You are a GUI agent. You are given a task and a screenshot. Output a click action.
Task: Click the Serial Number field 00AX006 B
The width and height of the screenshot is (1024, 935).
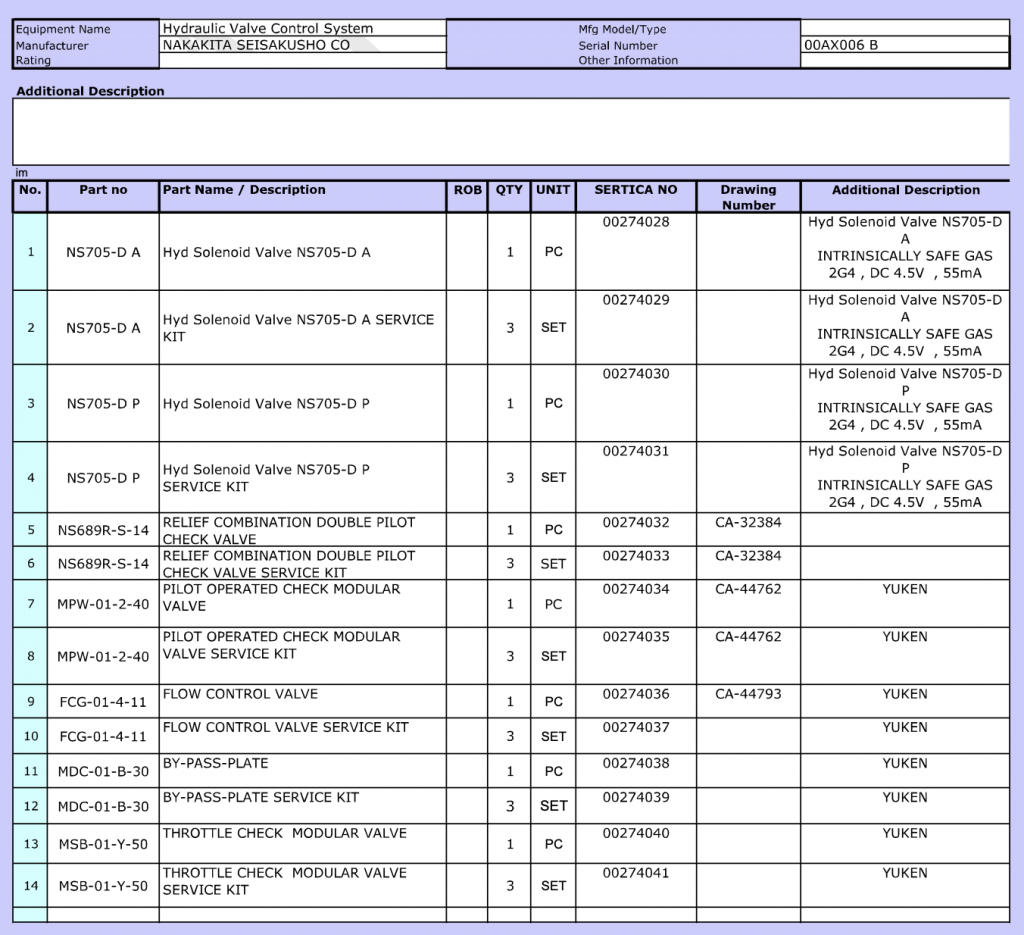[904, 45]
